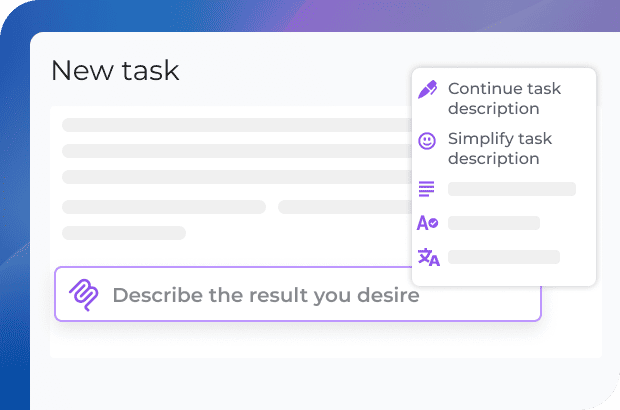
Task: Click the purple AI logo in the prompt box
Action: [x=83, y=294]
